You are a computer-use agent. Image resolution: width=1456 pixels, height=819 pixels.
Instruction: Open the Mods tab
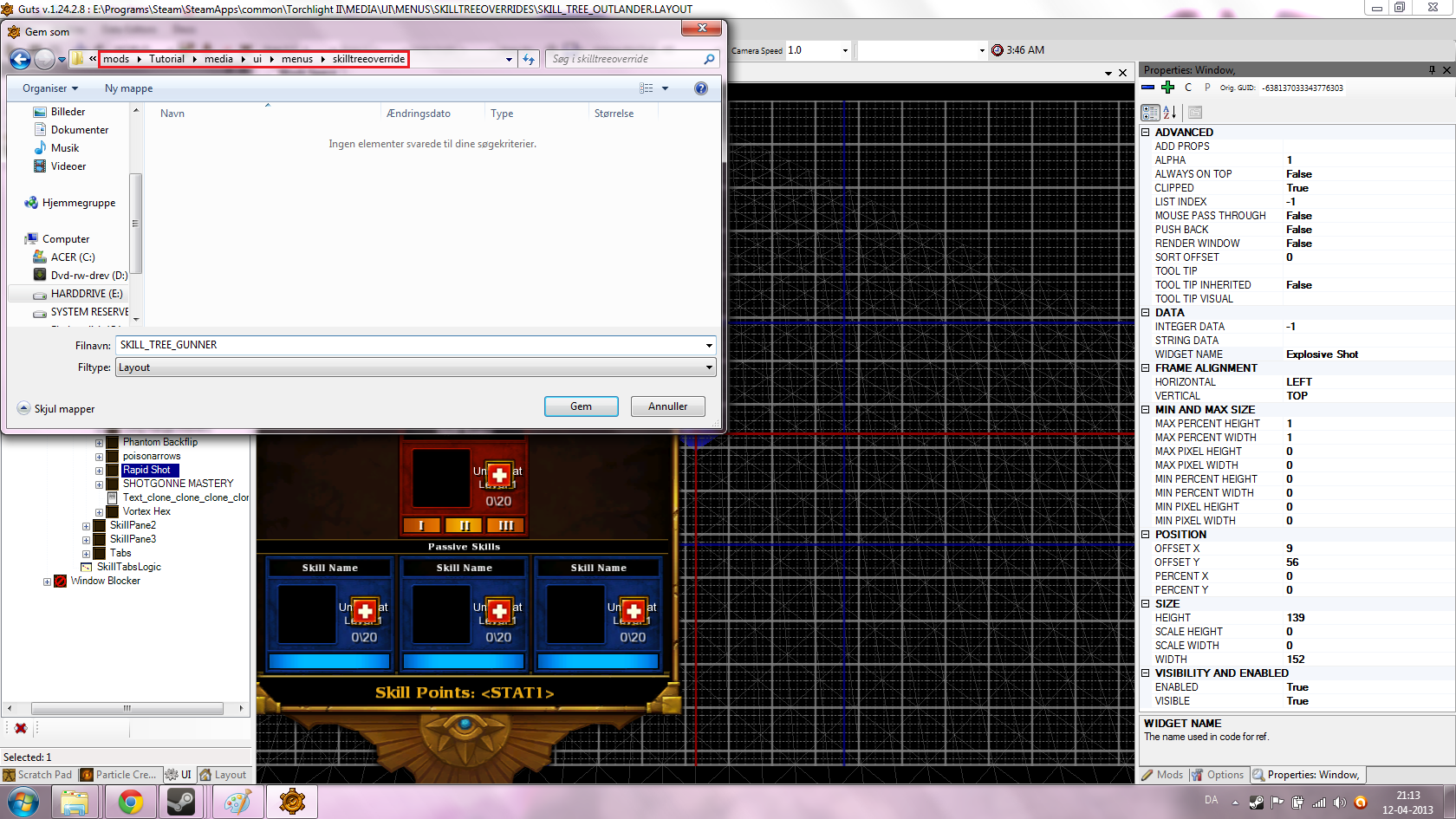[1162, 775]
